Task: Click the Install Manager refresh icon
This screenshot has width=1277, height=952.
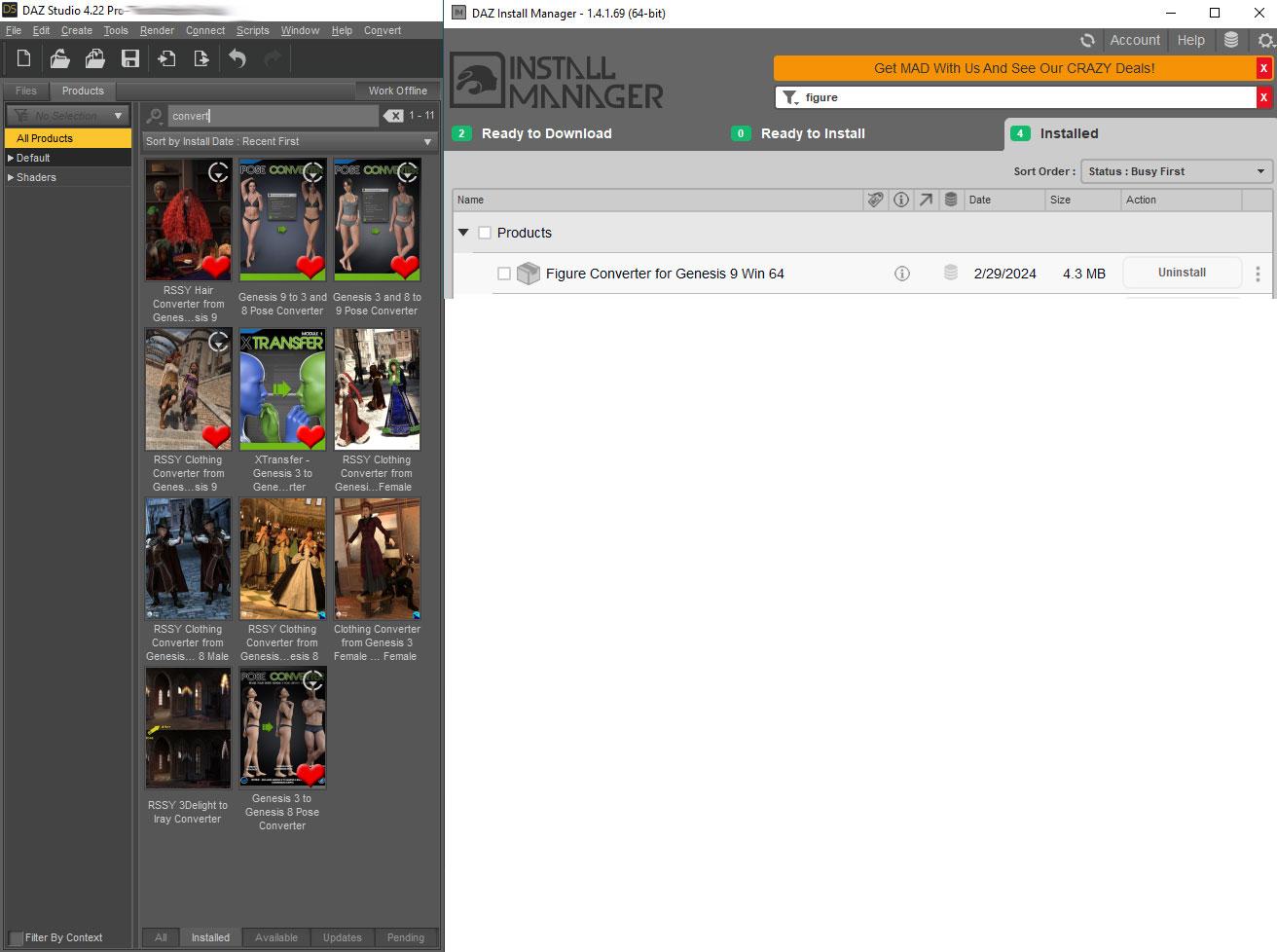Action: [x=1087, y=40]
